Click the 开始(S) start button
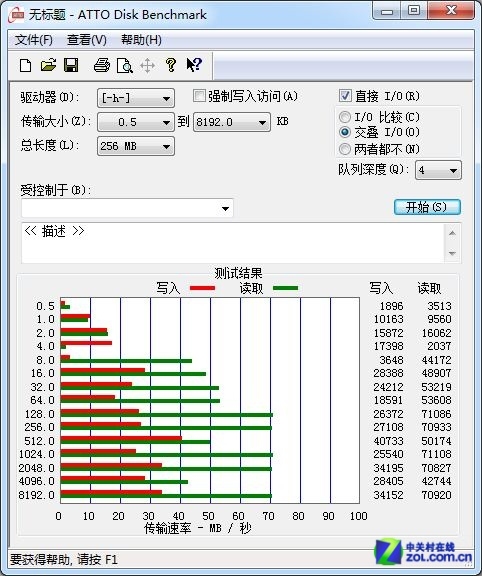The height and width of the screenshot is (576, 482). click(x=427, y=207)
